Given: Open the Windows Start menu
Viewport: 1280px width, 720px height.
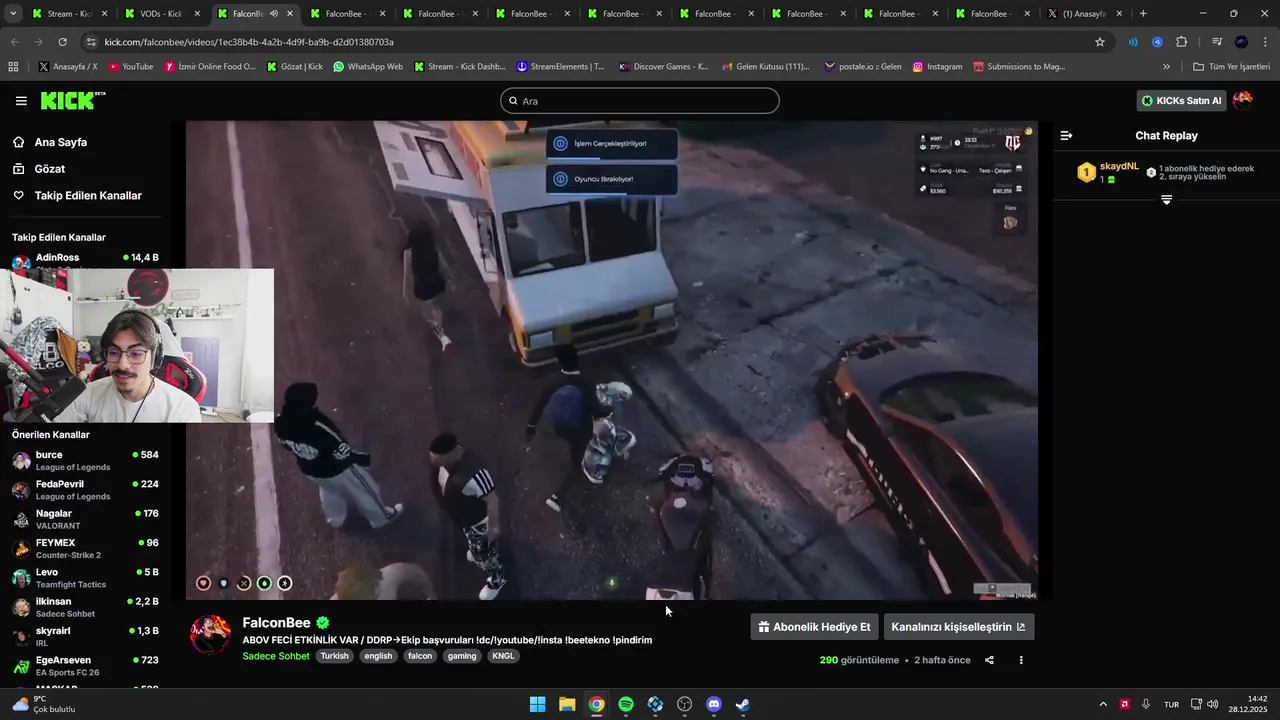Looking at the screenshot, I should coord(537,704).
